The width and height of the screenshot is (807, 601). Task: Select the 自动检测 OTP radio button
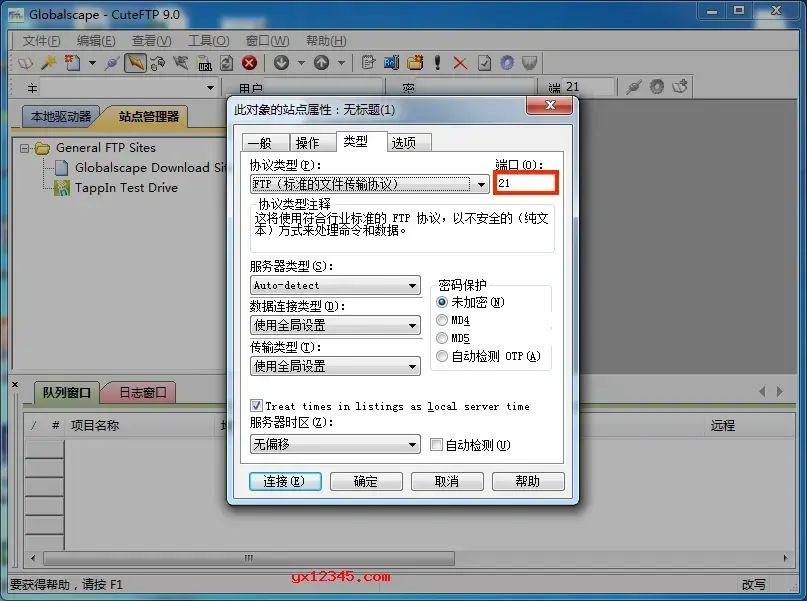442,356
